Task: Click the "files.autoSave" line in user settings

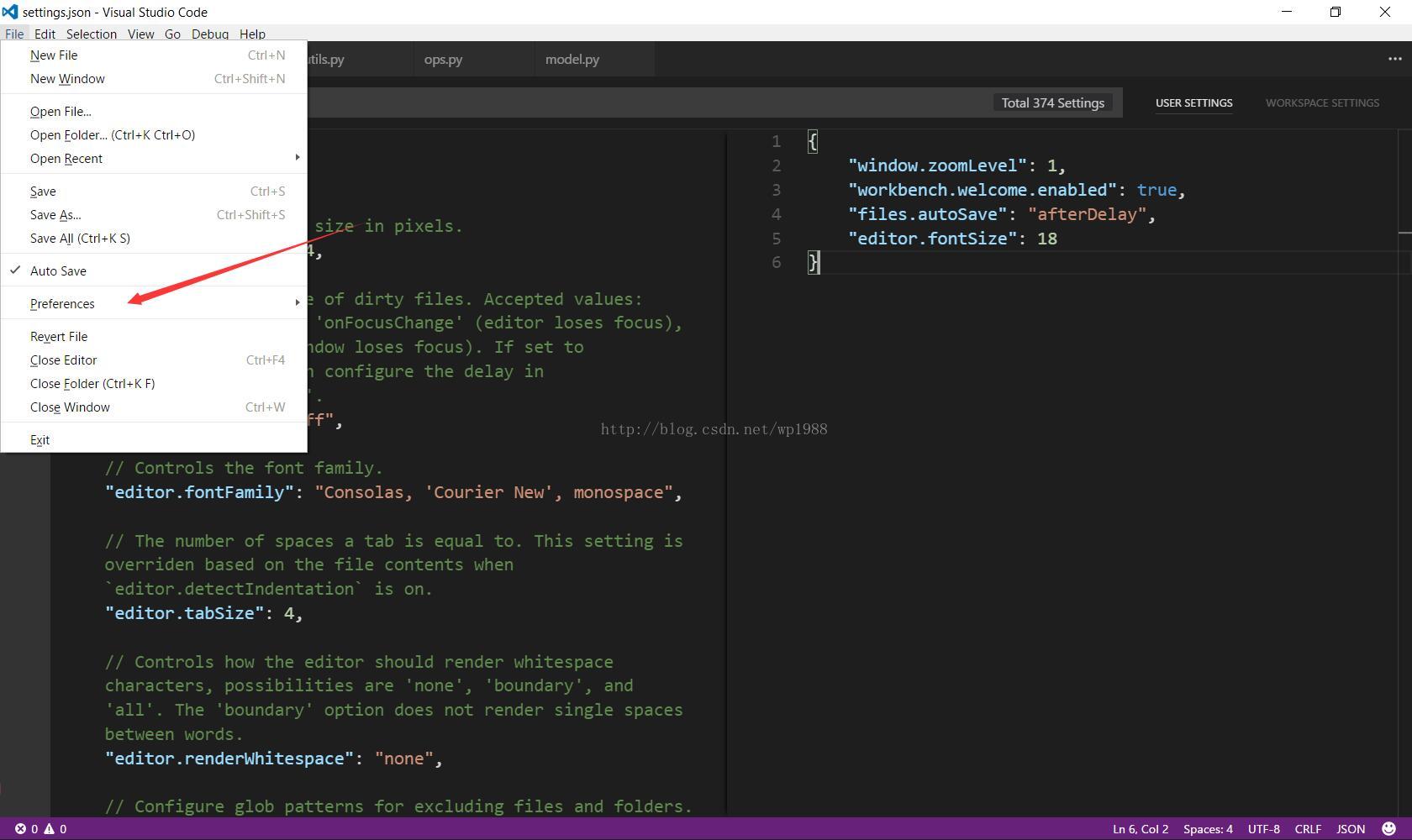Action: click(1002, 214)
